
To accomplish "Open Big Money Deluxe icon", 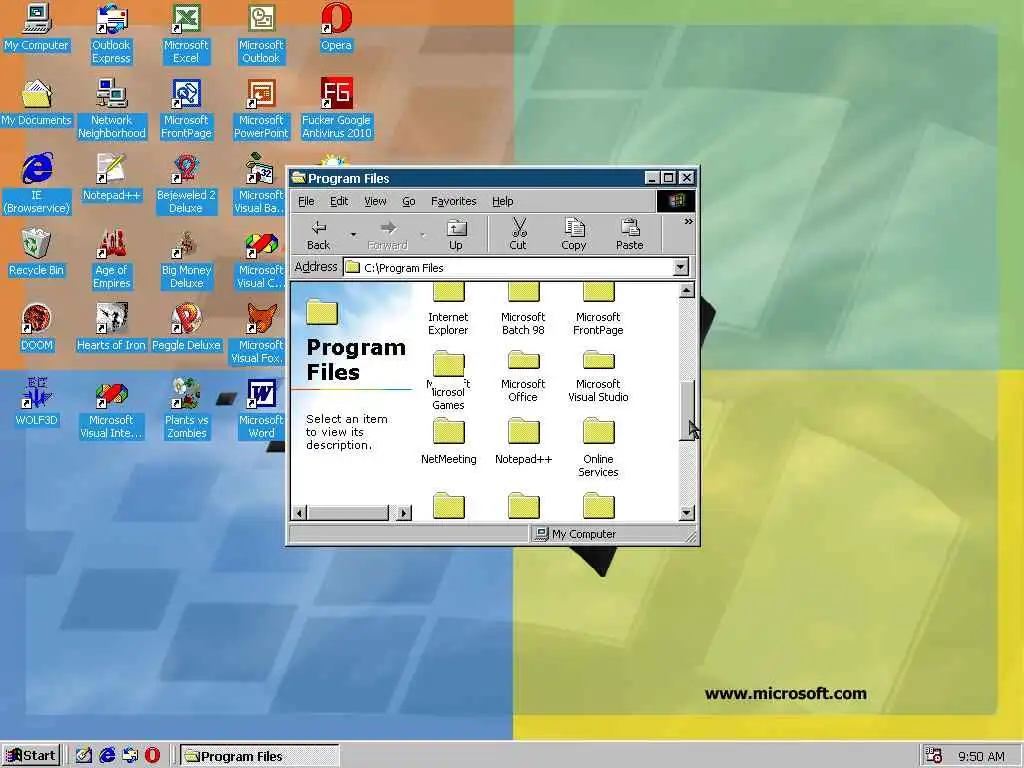I will tap(186, 259).
